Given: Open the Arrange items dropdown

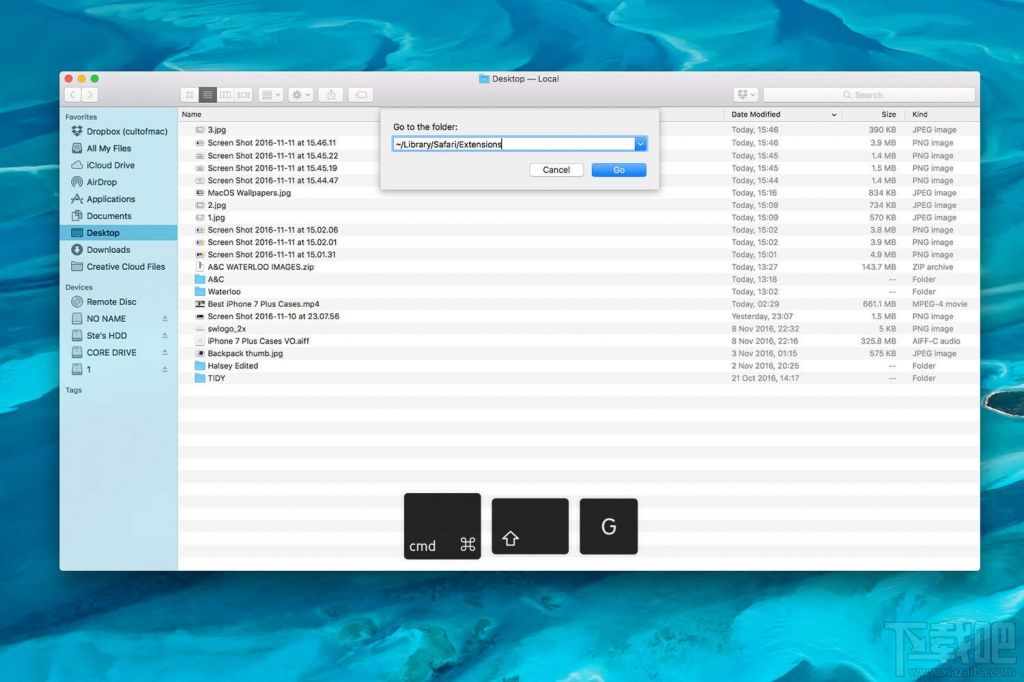Looking at the screenshot, I should 270,95.
